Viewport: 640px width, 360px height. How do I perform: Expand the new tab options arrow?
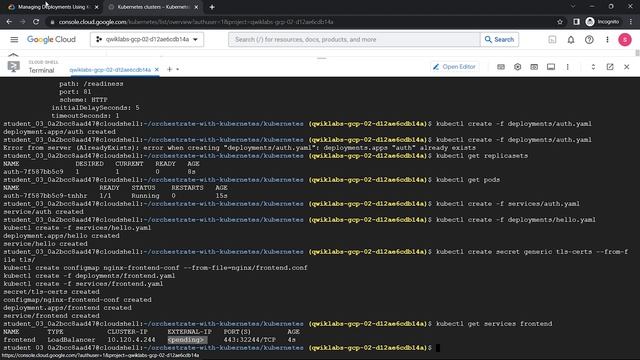coord(178,69)
